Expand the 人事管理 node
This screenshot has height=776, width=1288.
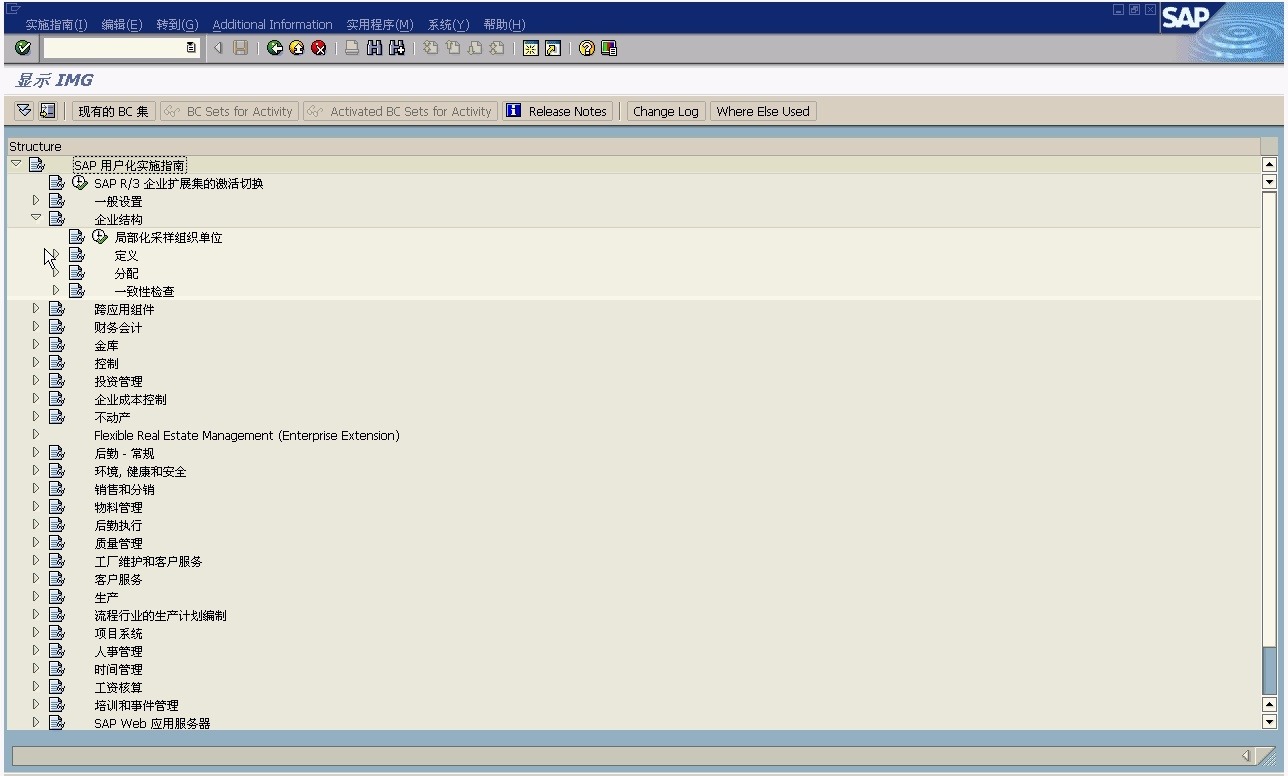point(36,650)
